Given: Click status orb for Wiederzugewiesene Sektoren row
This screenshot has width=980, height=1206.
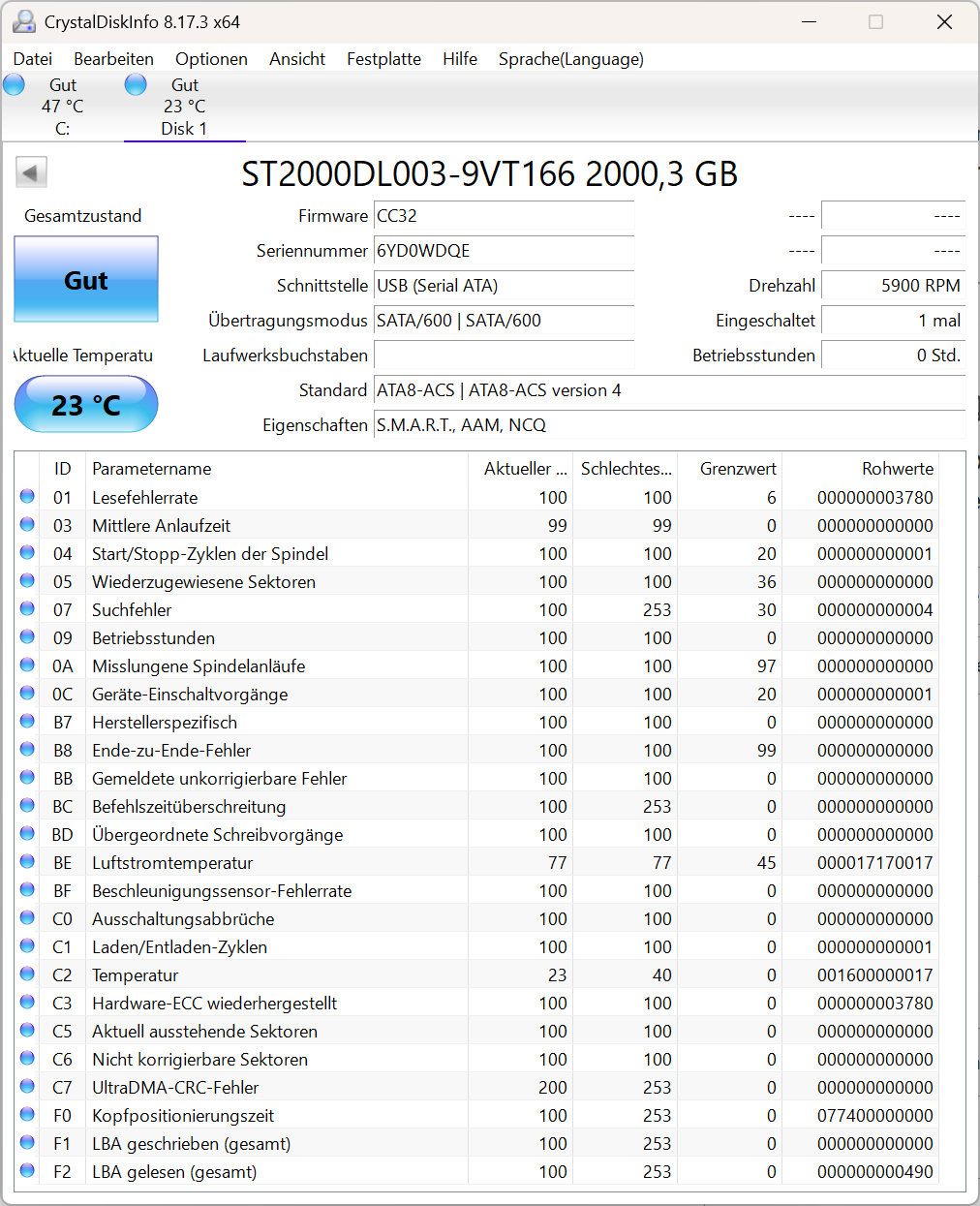Looking at the screenshot, I should (27, 581).
